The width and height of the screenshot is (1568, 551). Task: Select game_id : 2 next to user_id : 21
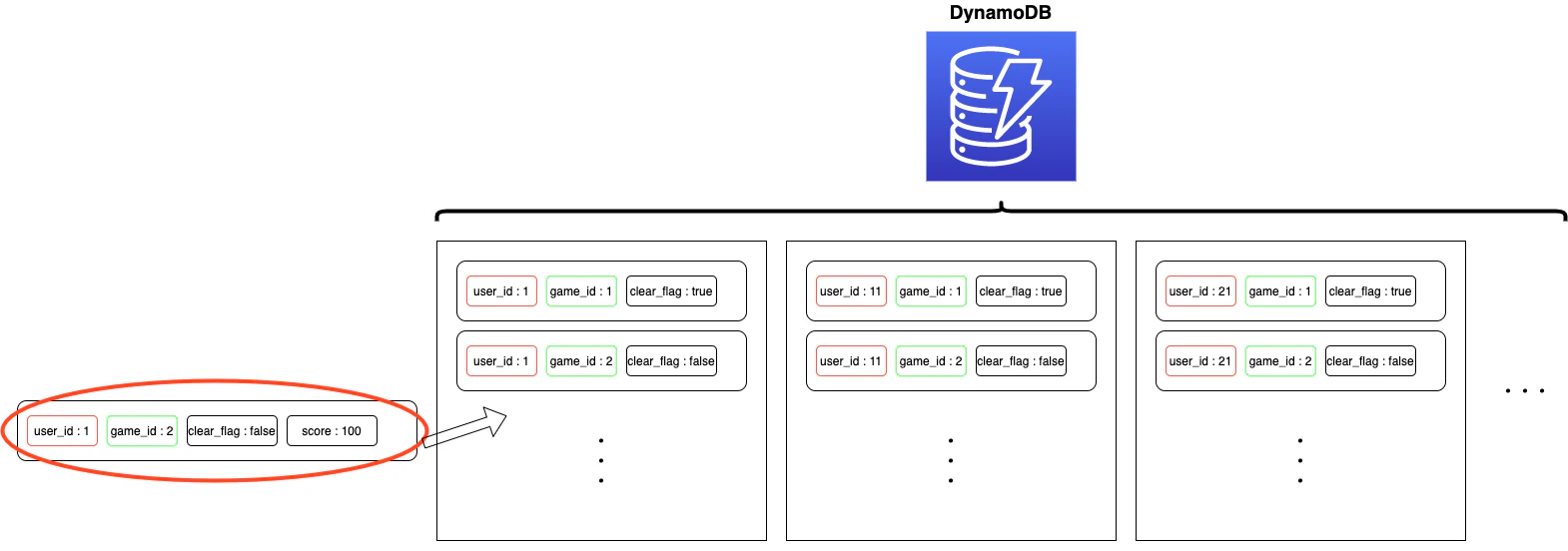coord(1280,361)
